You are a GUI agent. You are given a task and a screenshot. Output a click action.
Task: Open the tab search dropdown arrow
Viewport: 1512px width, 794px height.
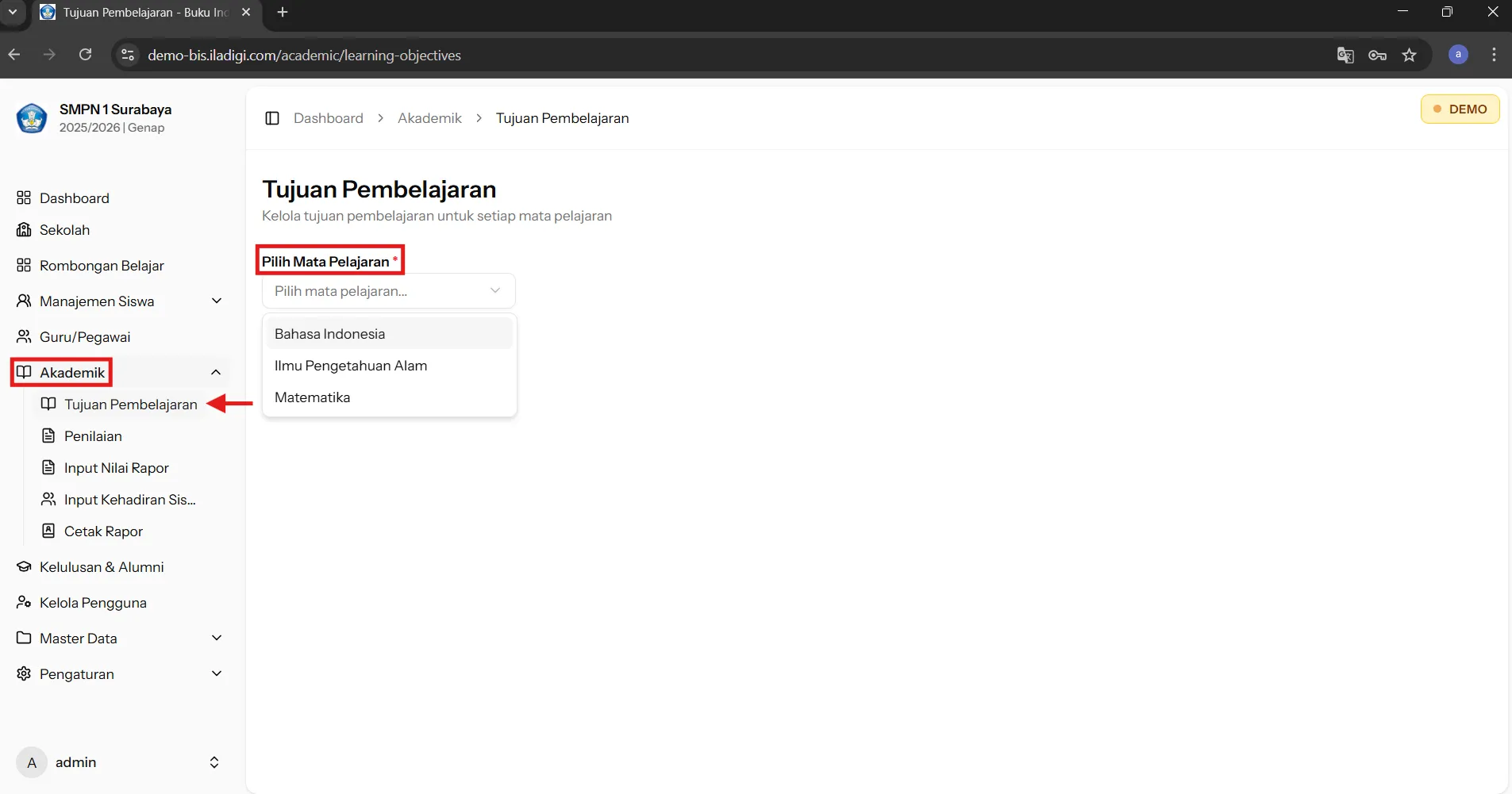[13, 12]
